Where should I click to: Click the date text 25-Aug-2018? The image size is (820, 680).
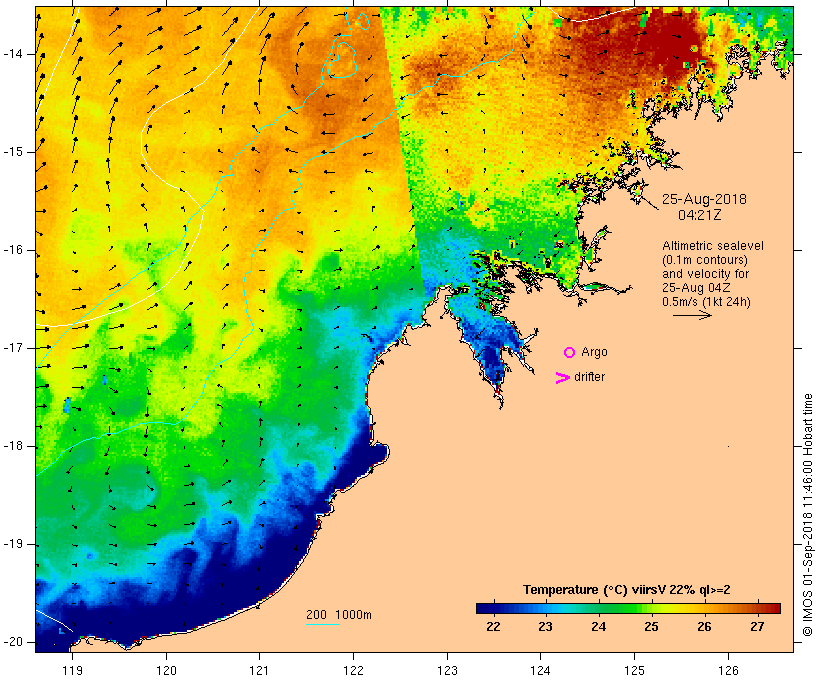704,199
